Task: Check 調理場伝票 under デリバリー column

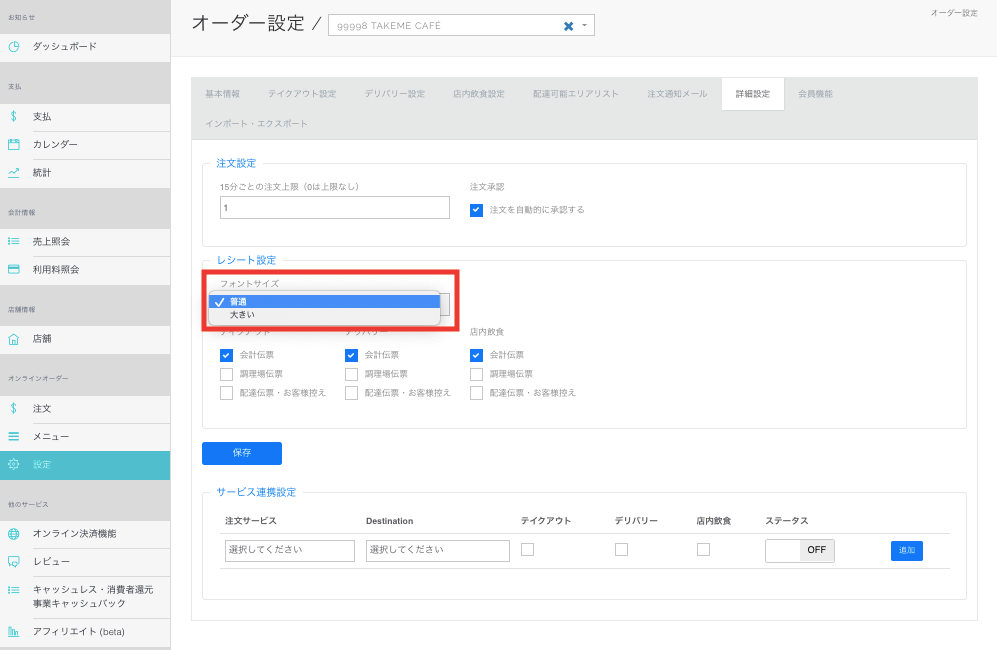Action: (351, 374)
